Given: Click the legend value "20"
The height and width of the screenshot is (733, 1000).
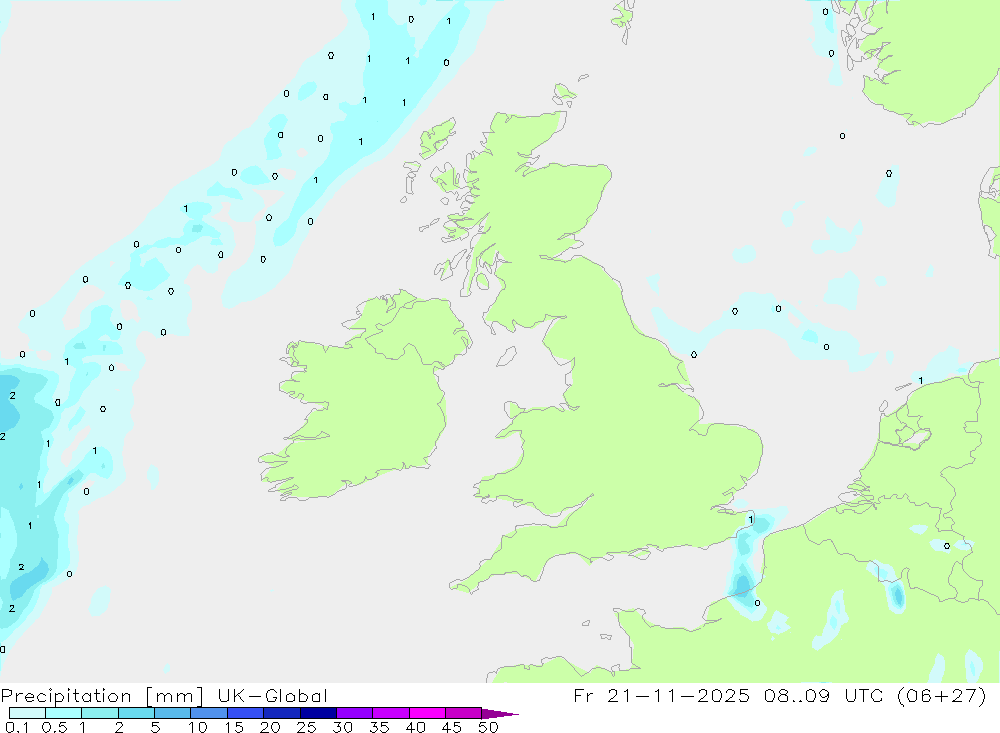Looking at the screenshot, I should click(270, 727).
